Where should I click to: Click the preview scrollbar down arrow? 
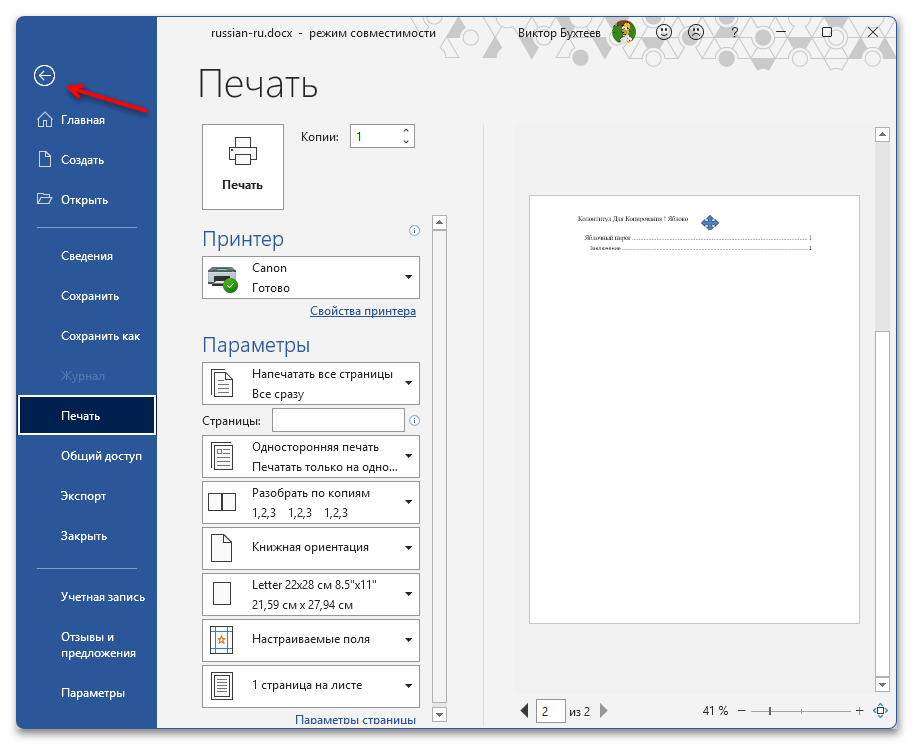click(x=883, y=685)
